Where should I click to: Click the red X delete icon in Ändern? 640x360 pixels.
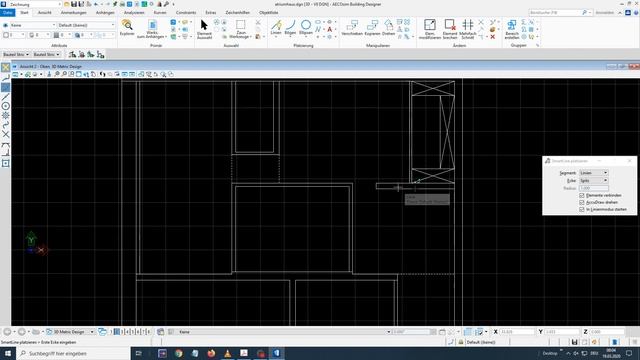(493, 37)
